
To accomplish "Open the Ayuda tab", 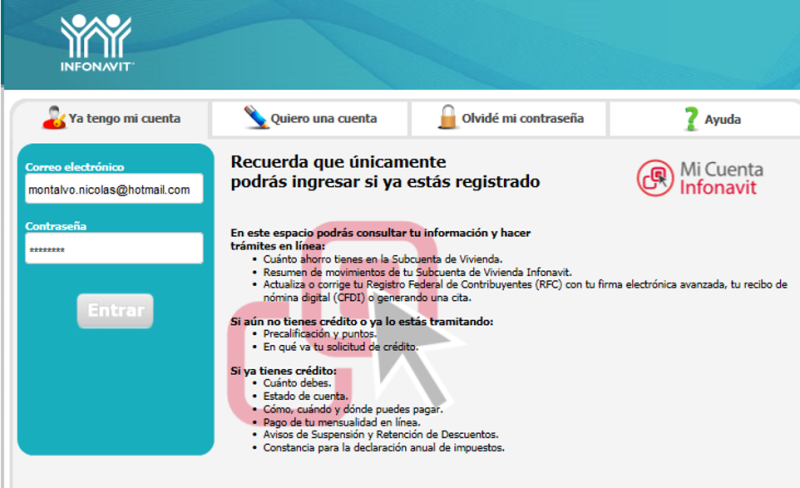I will [x=705, y=119].
